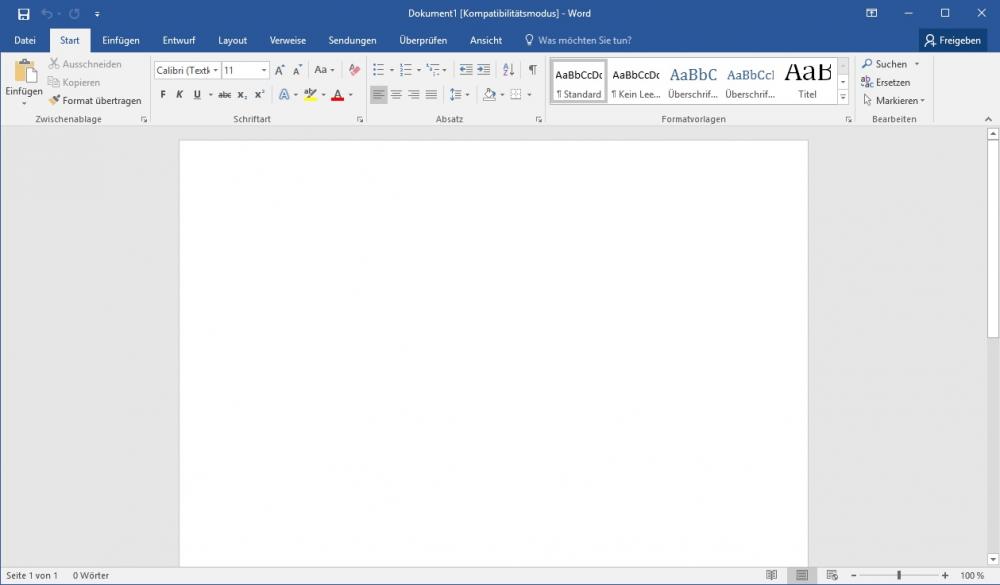Select print layout view in status bar
Image resolution: width=1000 pixels, height=585 pixels.
[x=802, y=575]
